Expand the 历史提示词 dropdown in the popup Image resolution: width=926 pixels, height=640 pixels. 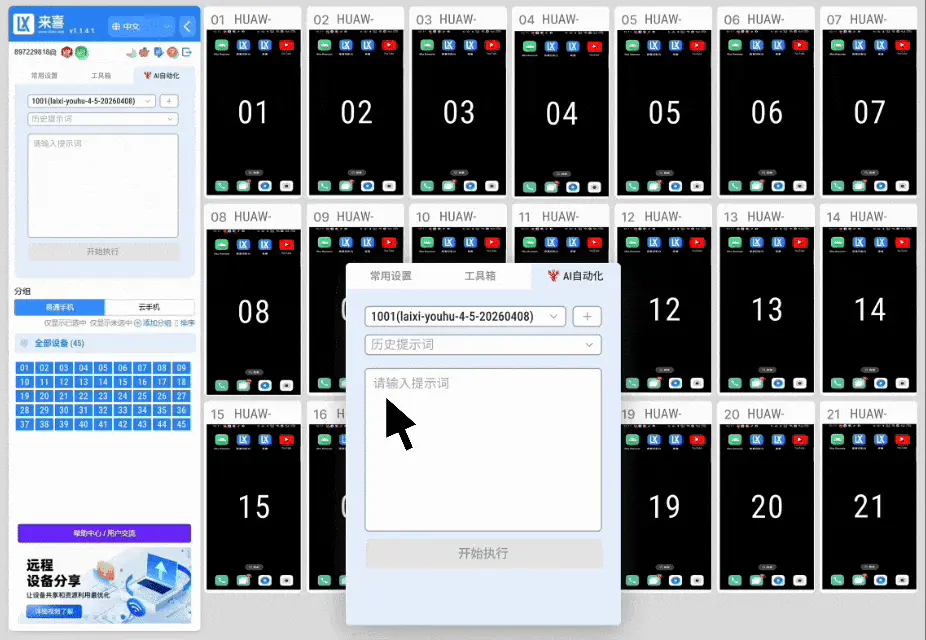483,345
